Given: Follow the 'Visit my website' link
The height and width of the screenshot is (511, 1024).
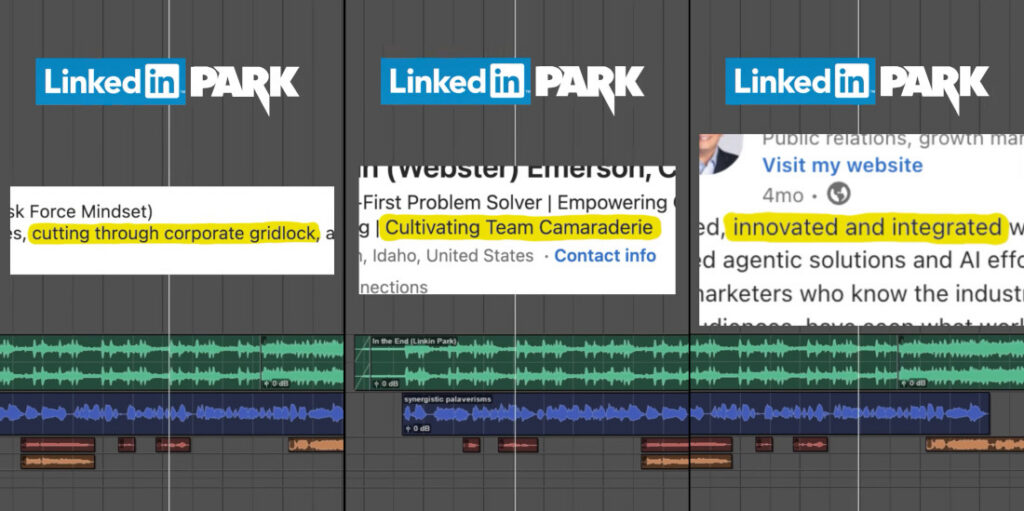Looking at the screenshot, I should coord(842,165).
